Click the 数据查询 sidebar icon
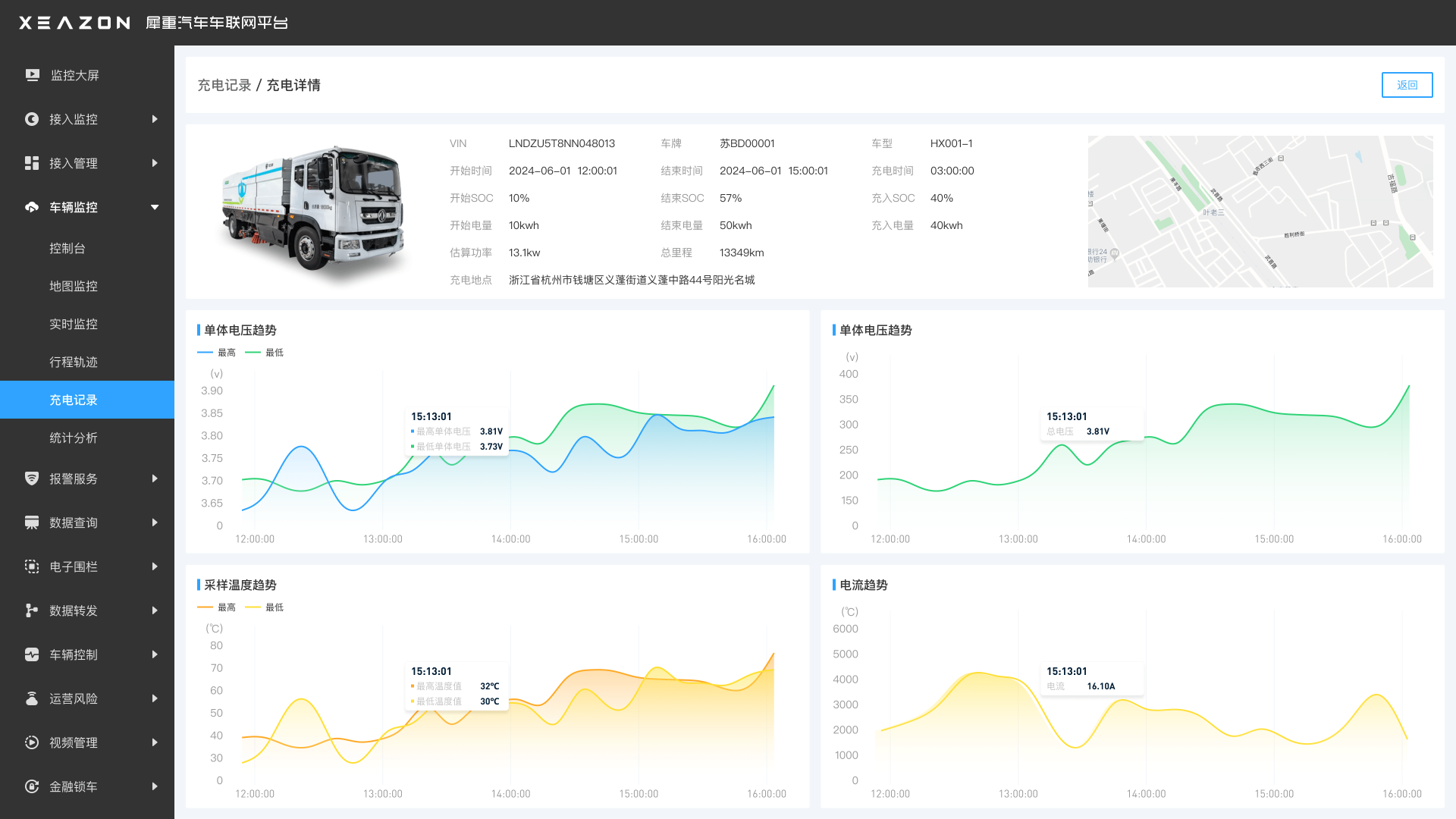Viewport: 1456px width, 819px height. point(32,522)
